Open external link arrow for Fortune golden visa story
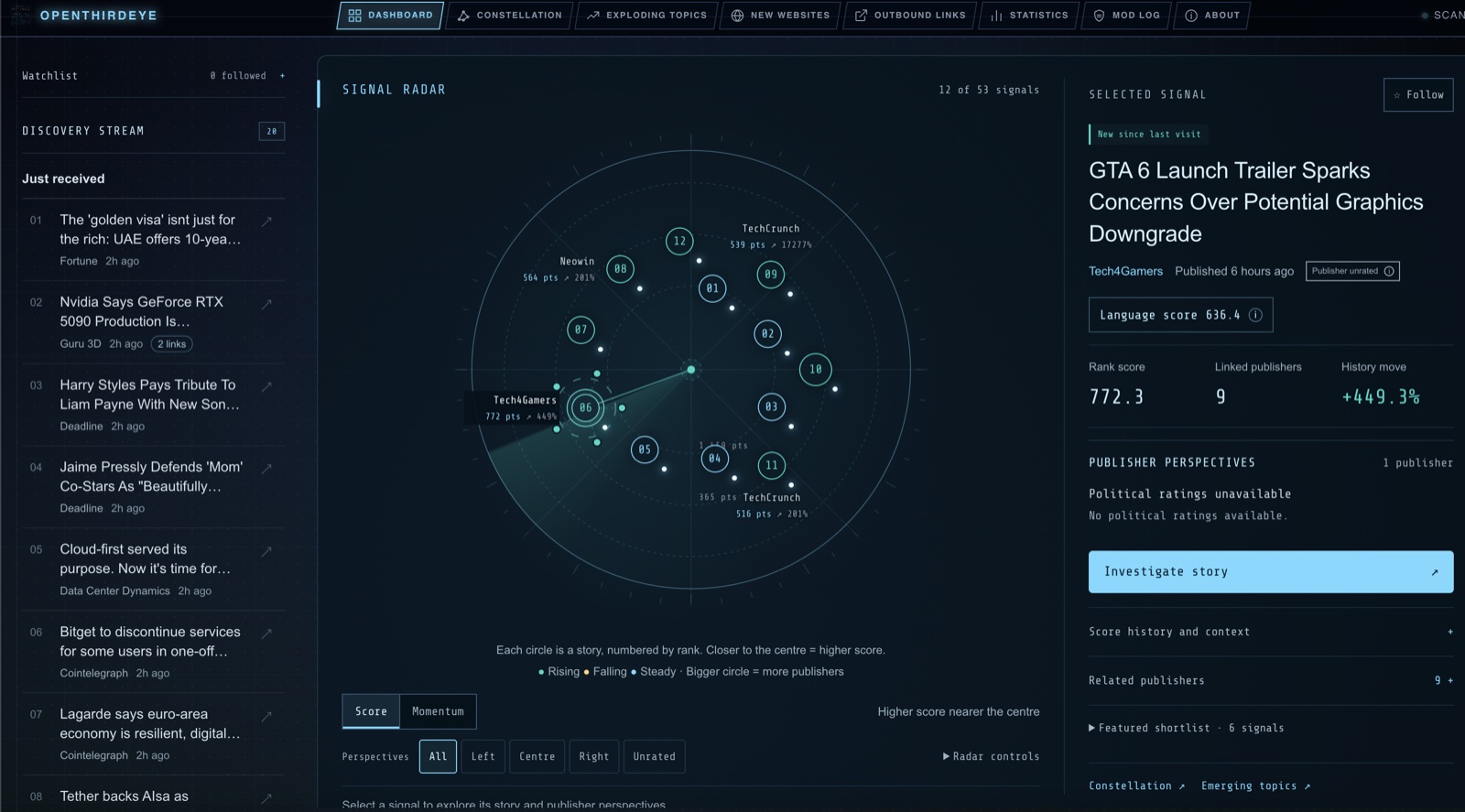Viewport: 1465px width, 812px height. (x=266, y=222)
